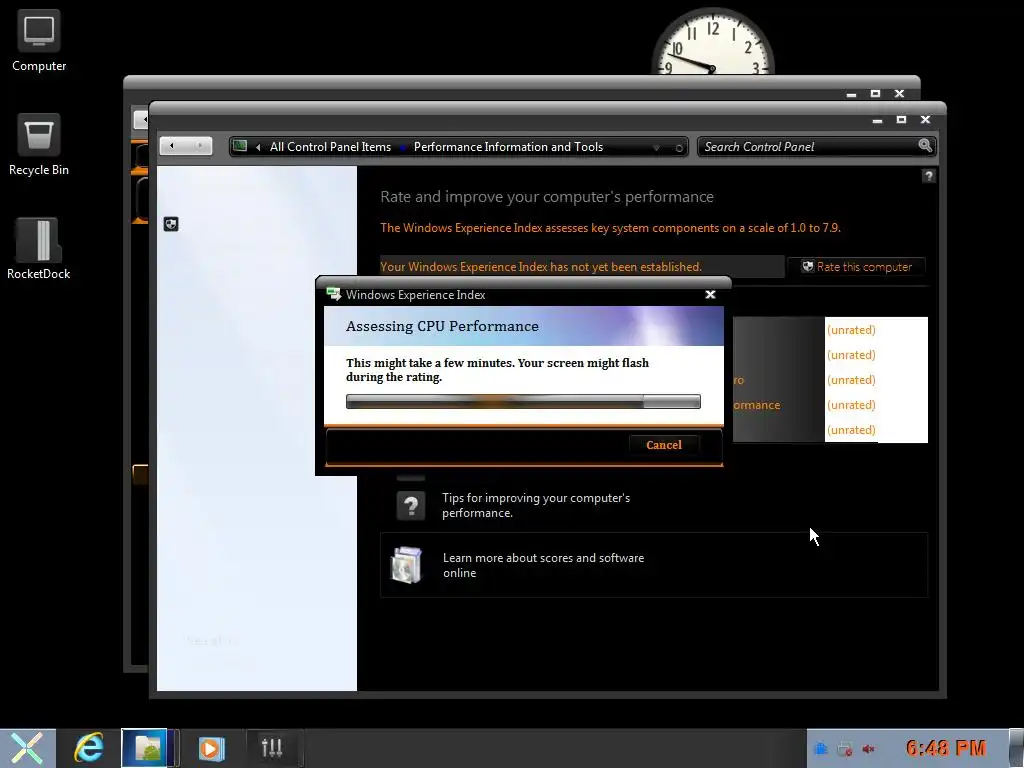The image size is (1024, 768).
Task: Open Learn more about scores and software online
Action: (x=543, y=565)
